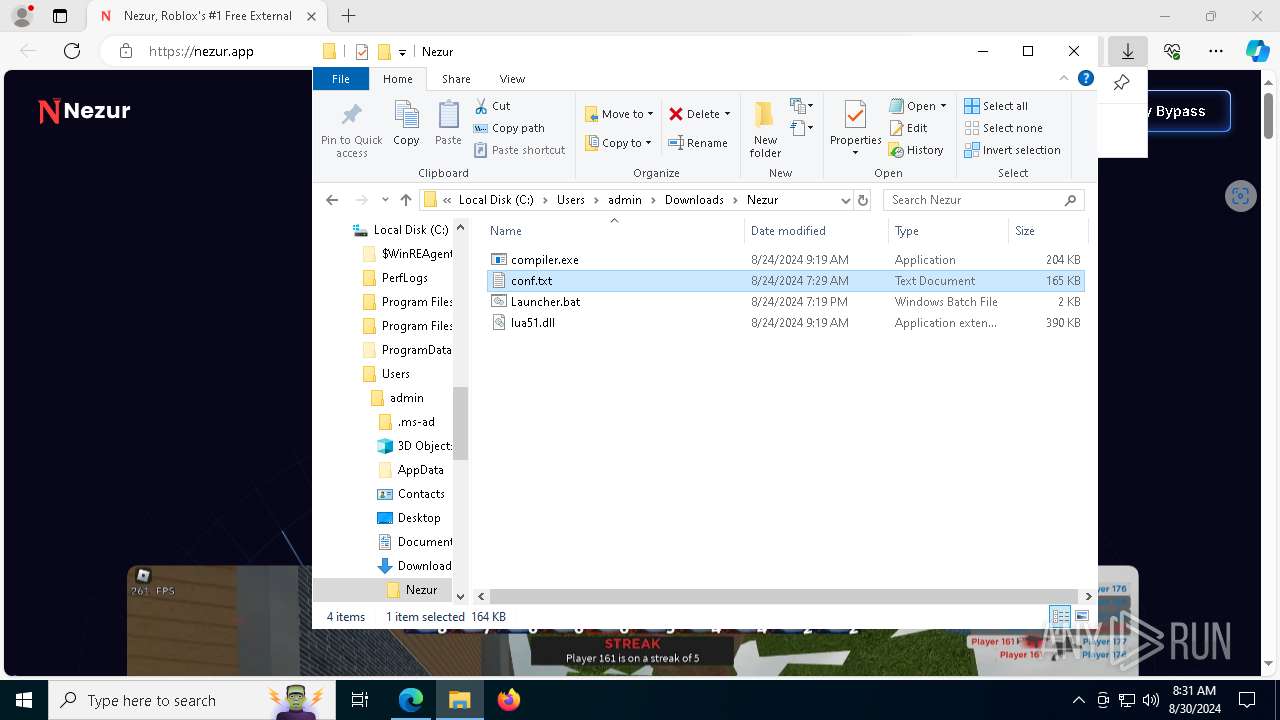The width and height of the screenshot is (1280, 720).
Task: Switch to the Home ribbon tab
Action: tap(397, 79)
